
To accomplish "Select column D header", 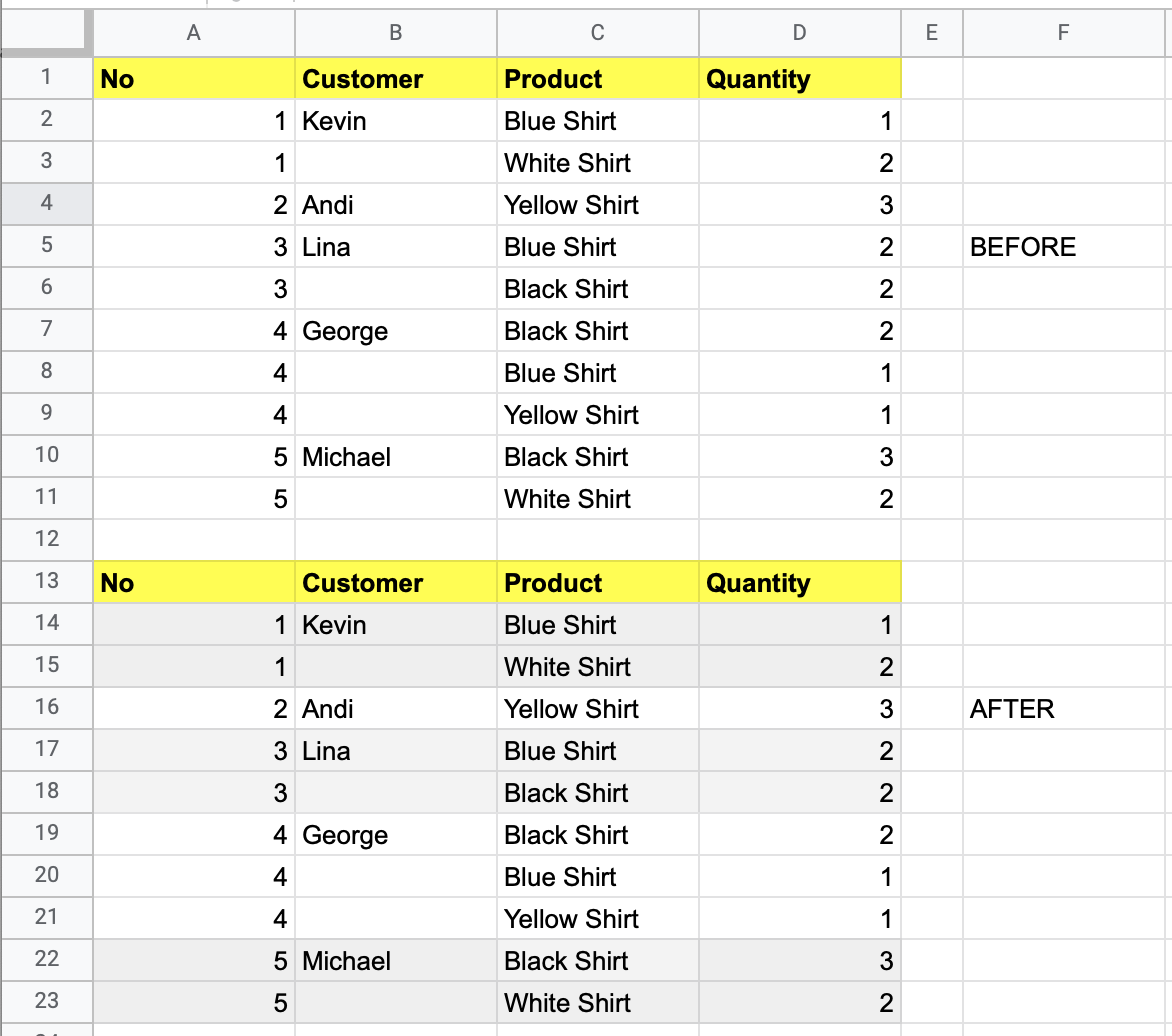I will coord(799,33).
